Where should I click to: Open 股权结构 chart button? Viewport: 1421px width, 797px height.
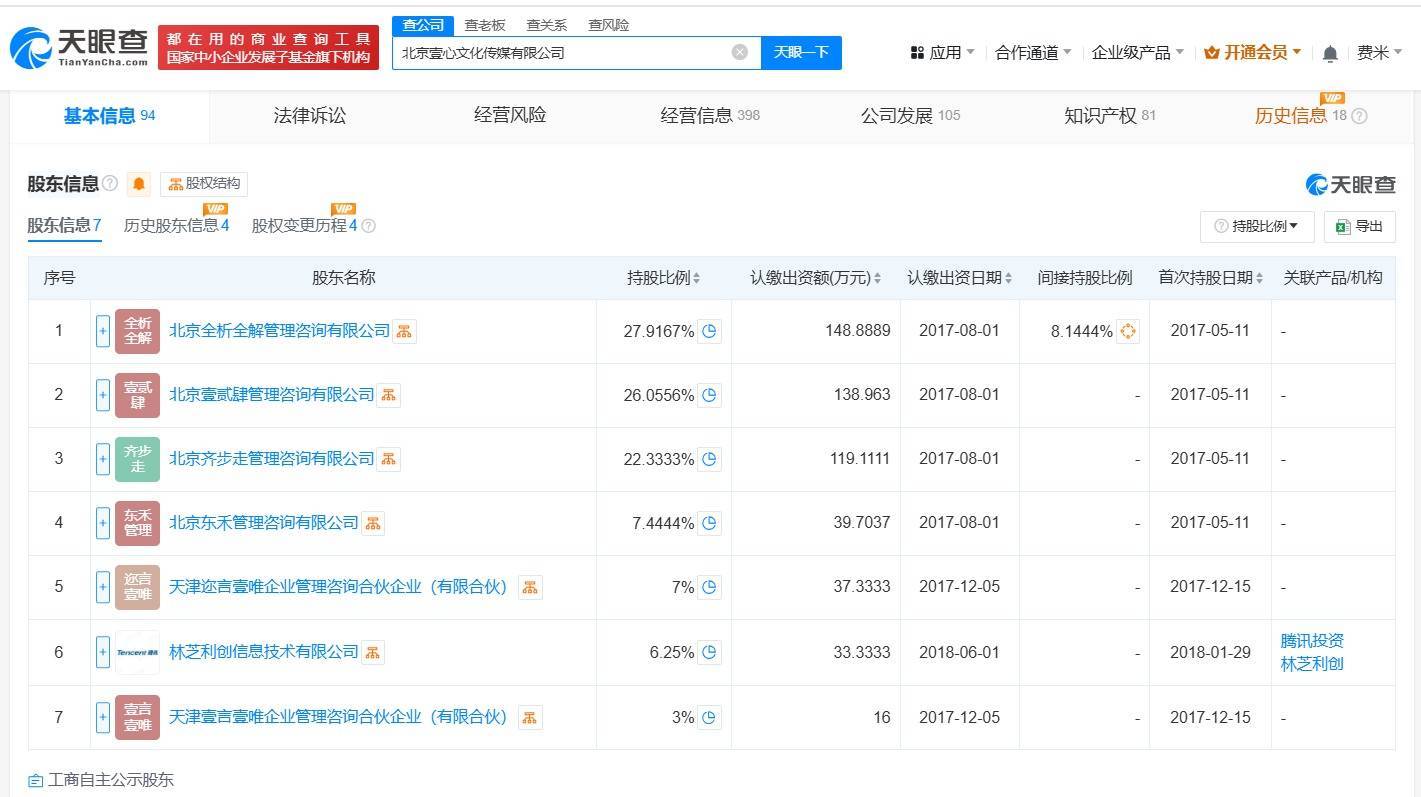(204, 184)
